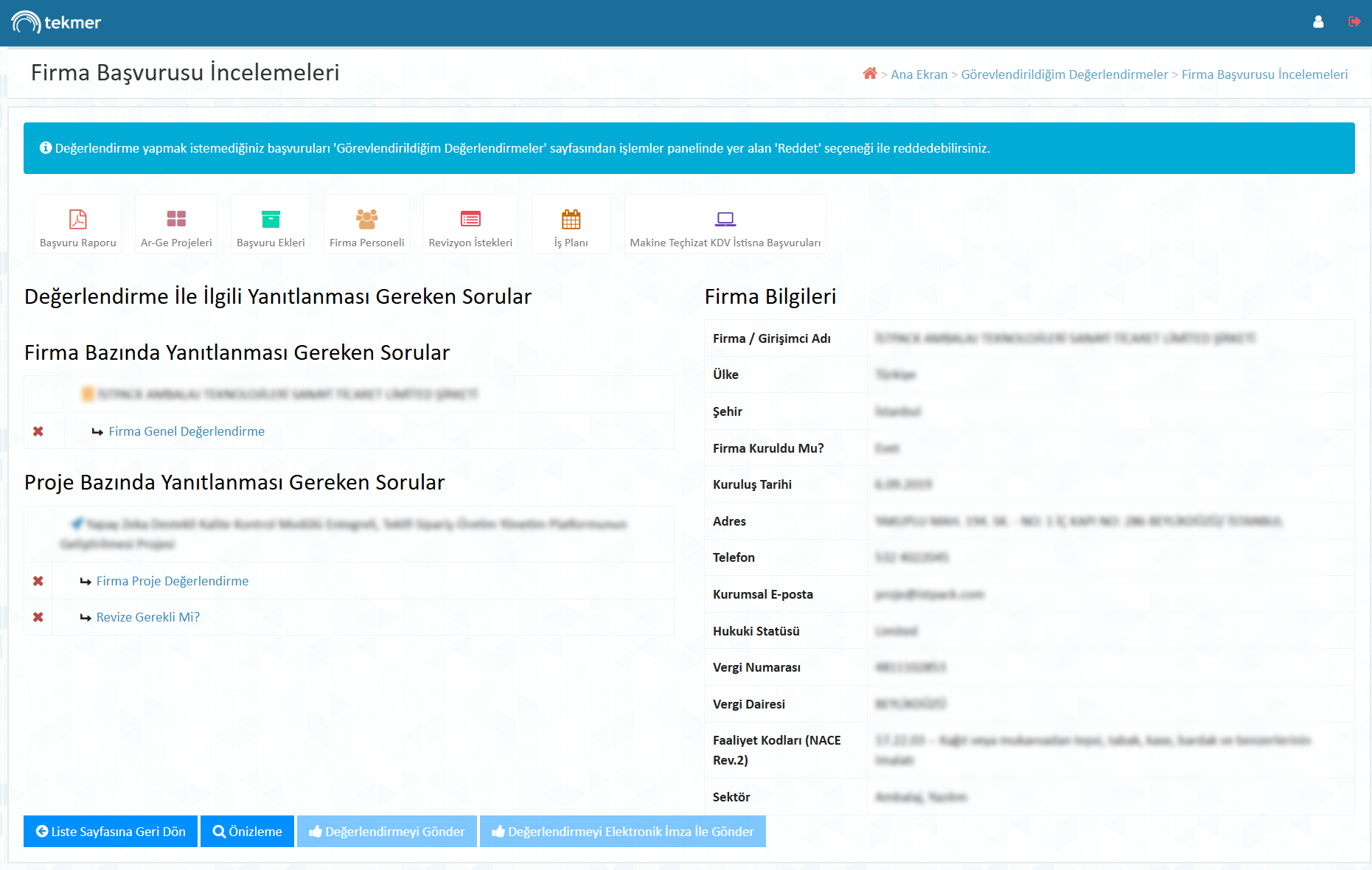
Task: Go to Görevlendirildiğim Değerlendirmeler breadcrumb
Action: (1065, 74)
